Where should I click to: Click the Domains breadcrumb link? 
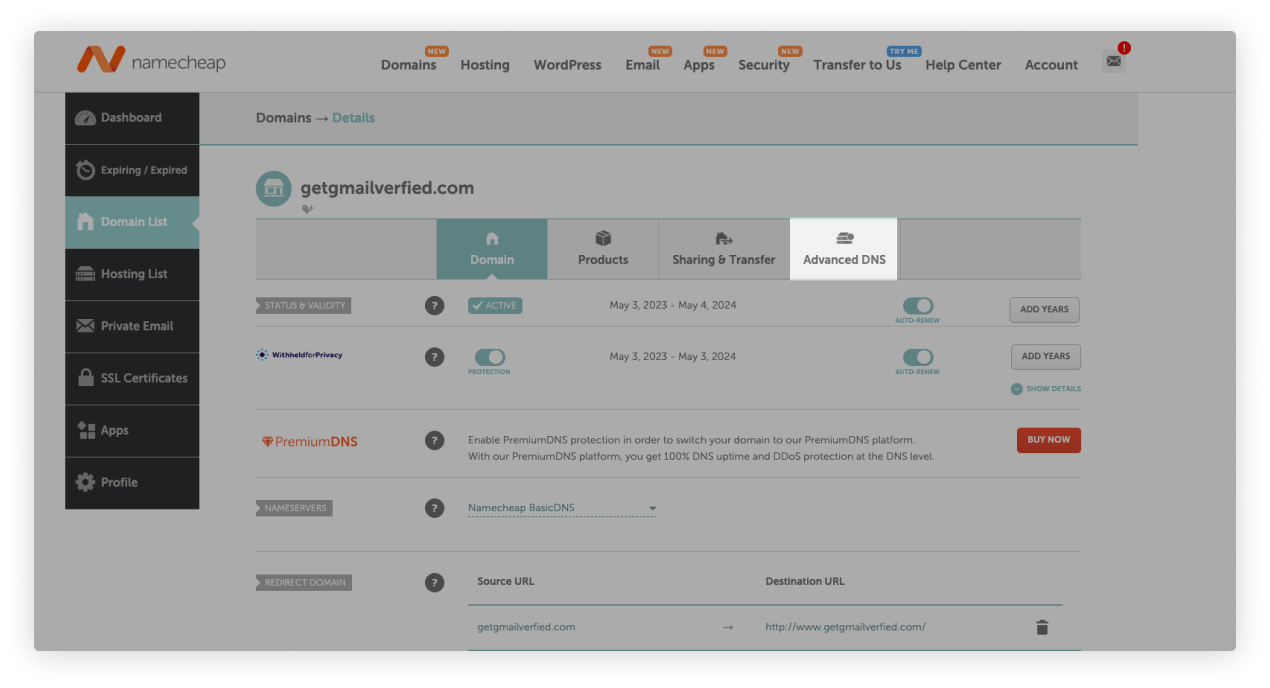(x=284, y=118)
